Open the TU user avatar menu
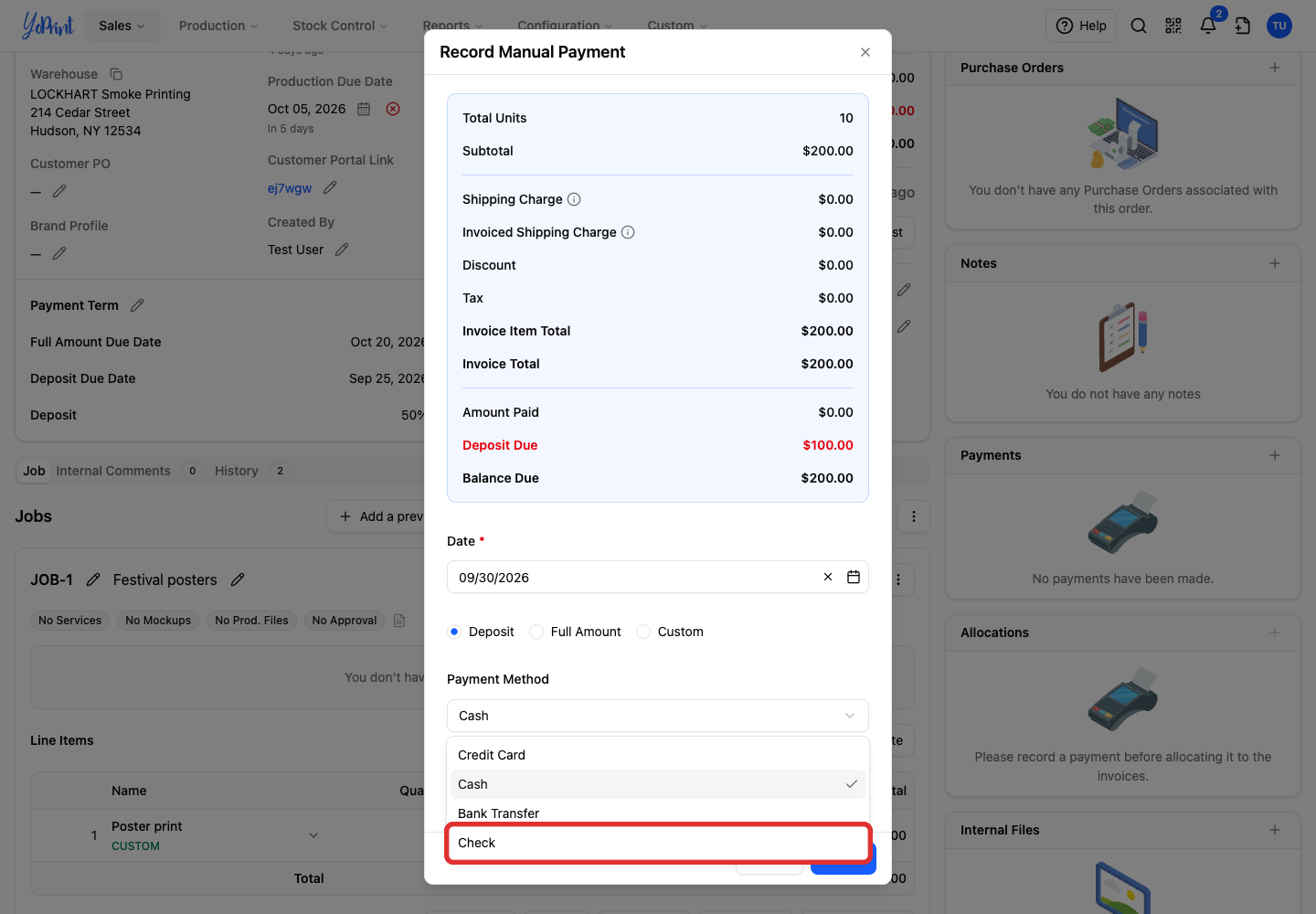This screenshot has width=1316, height=914. click(x=1279, y=26)
